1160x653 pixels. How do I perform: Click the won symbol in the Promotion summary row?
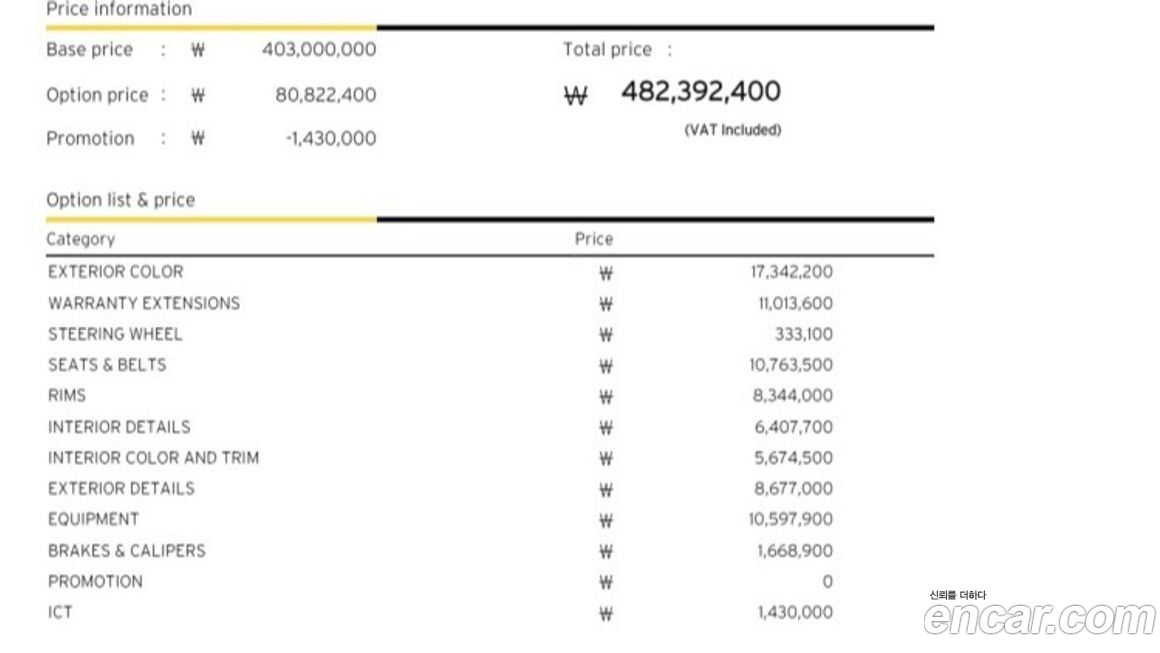click(x=198, y=139)
